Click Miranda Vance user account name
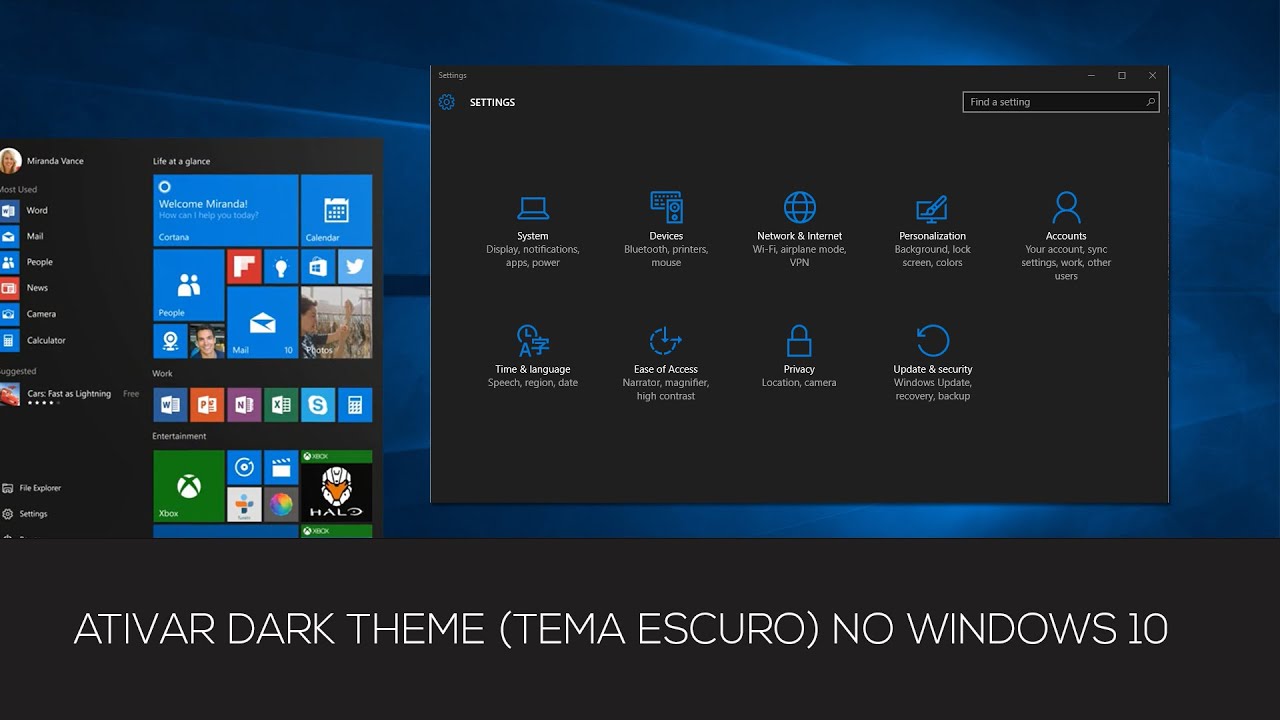 (x=55, y=161)
